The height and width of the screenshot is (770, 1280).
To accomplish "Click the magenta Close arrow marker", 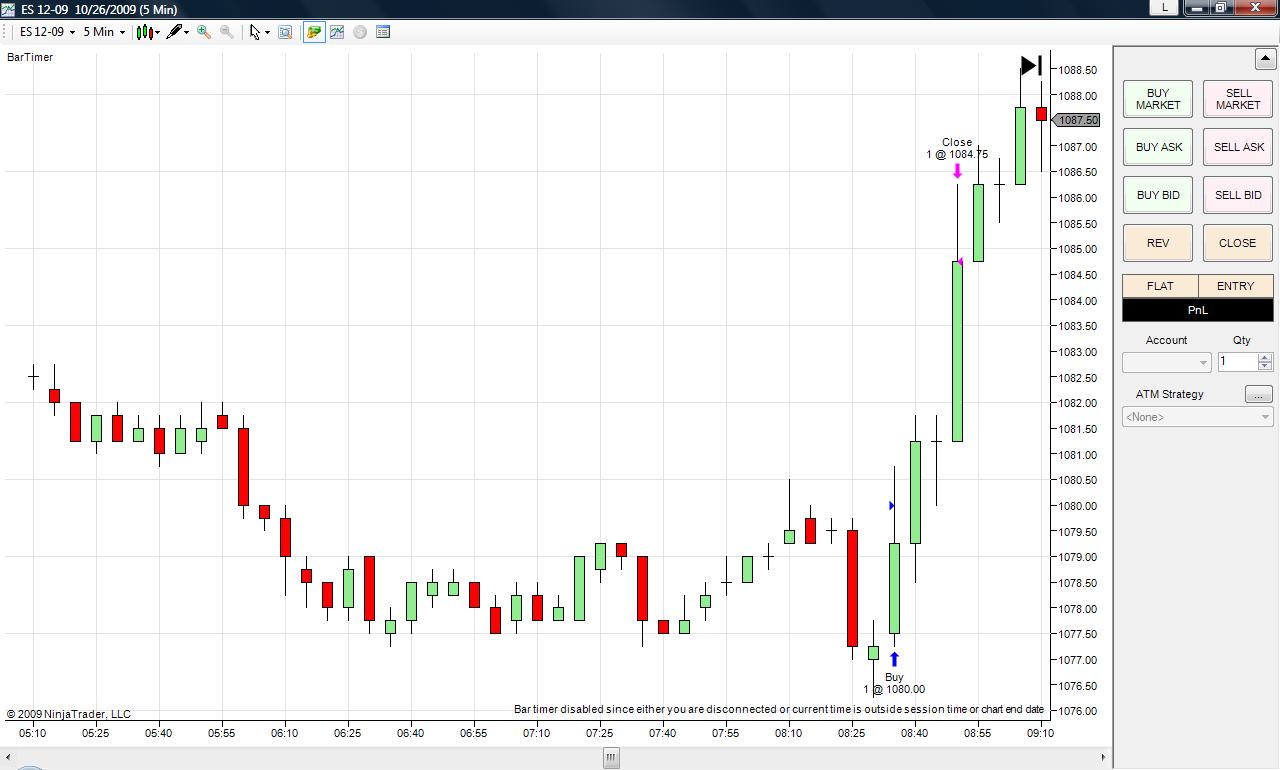I will click(957, 172).
